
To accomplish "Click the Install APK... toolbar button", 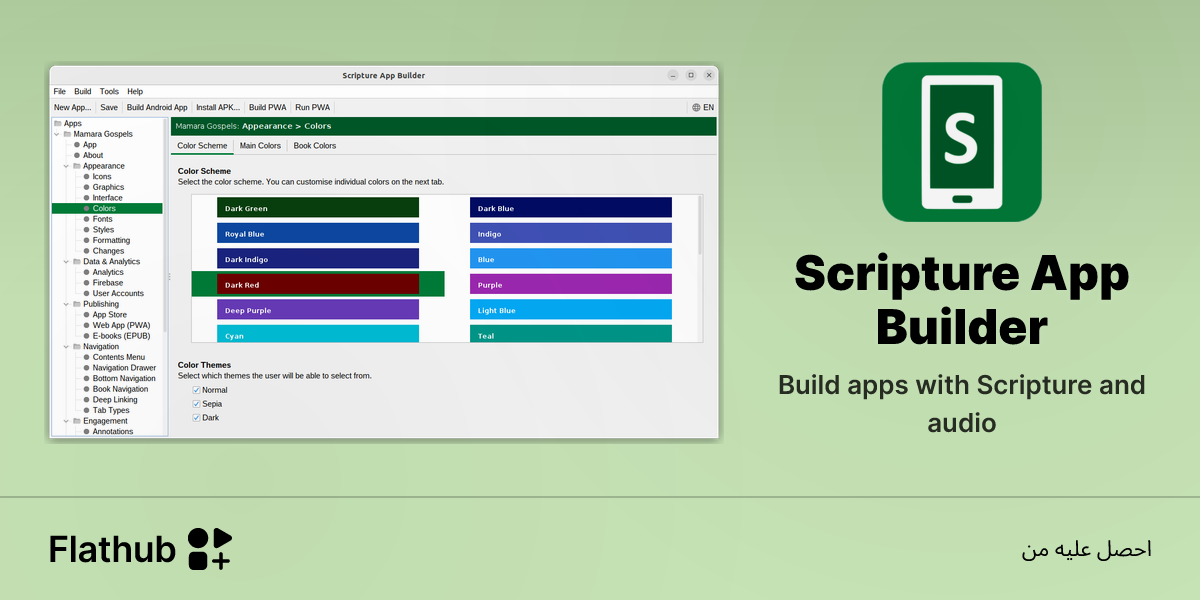I will point(218,107).
